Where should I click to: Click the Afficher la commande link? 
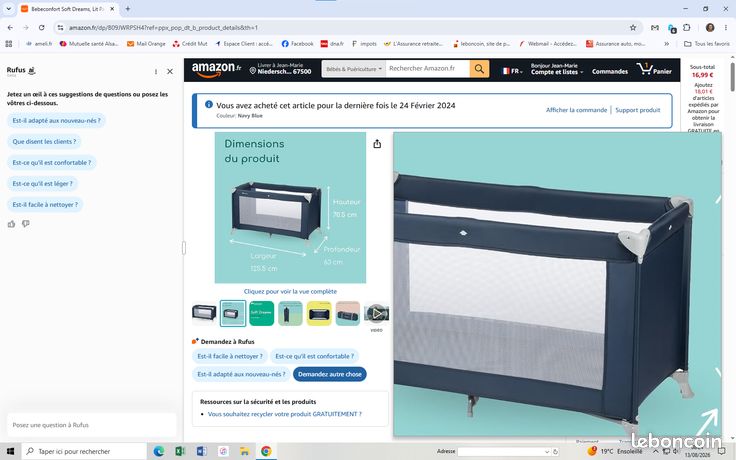[576, 110]
